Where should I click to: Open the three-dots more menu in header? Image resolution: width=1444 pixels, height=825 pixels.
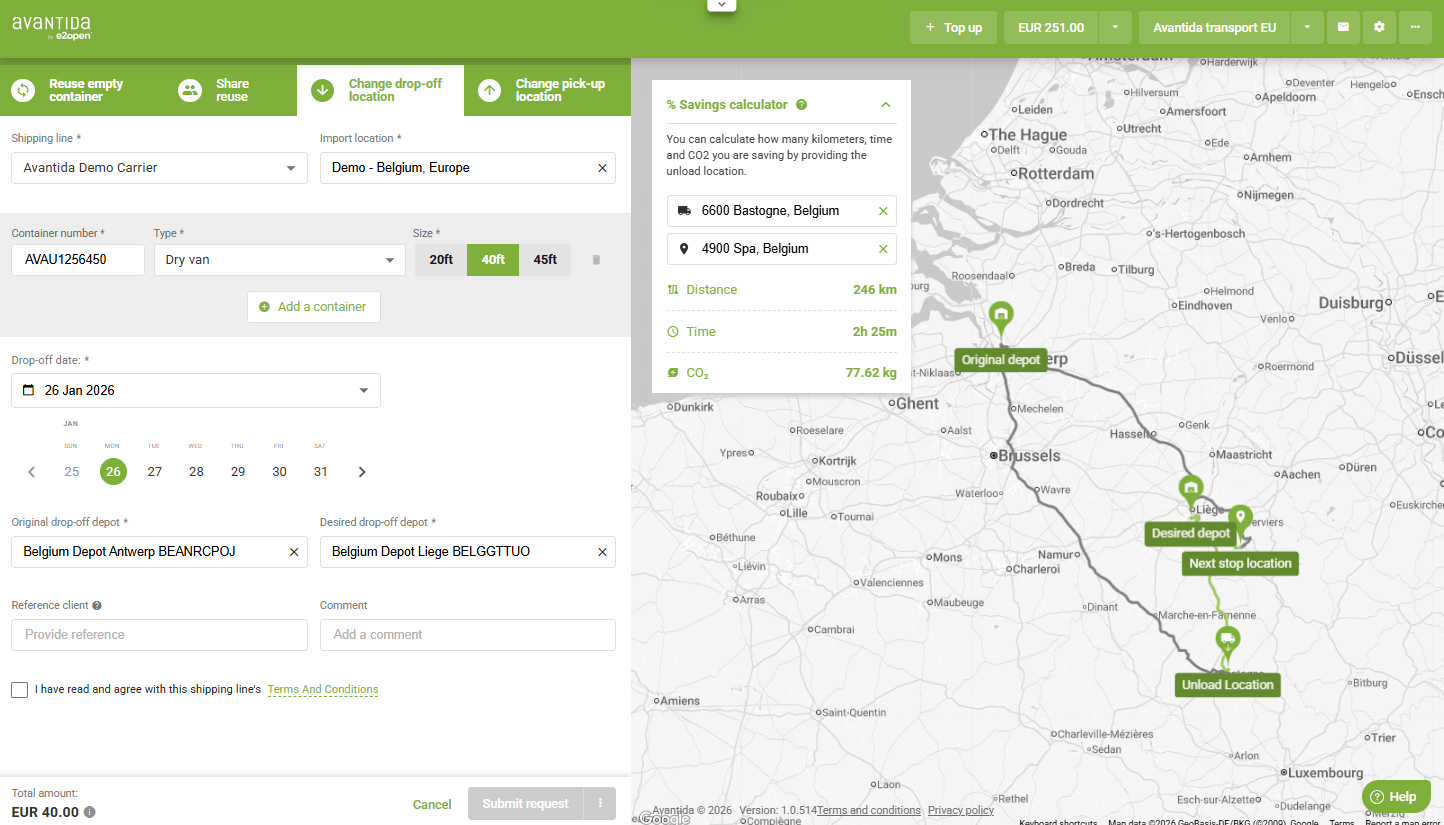click(1415, 27)
